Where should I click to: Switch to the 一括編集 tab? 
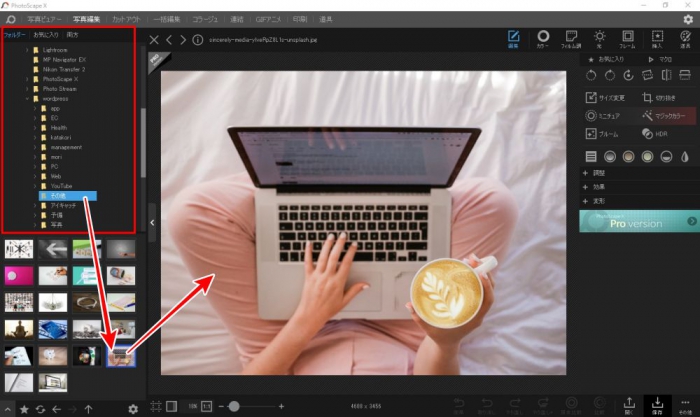[x=167, y=19]
